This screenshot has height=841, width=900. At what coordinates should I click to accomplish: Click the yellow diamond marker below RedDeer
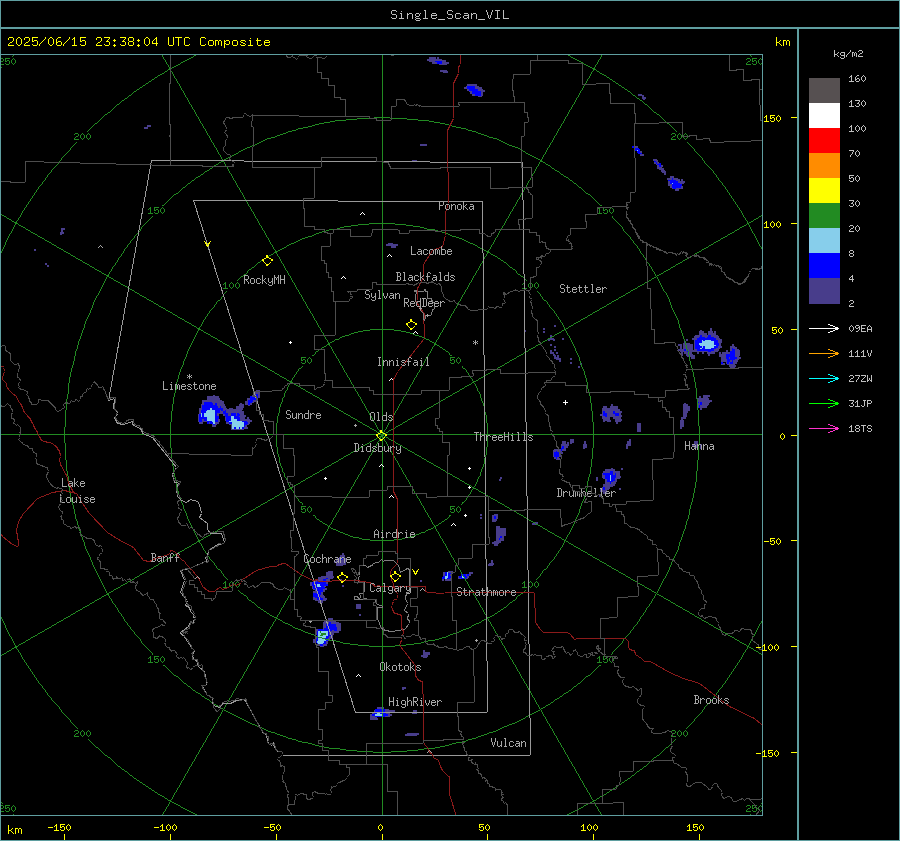(x=411, y=324)
